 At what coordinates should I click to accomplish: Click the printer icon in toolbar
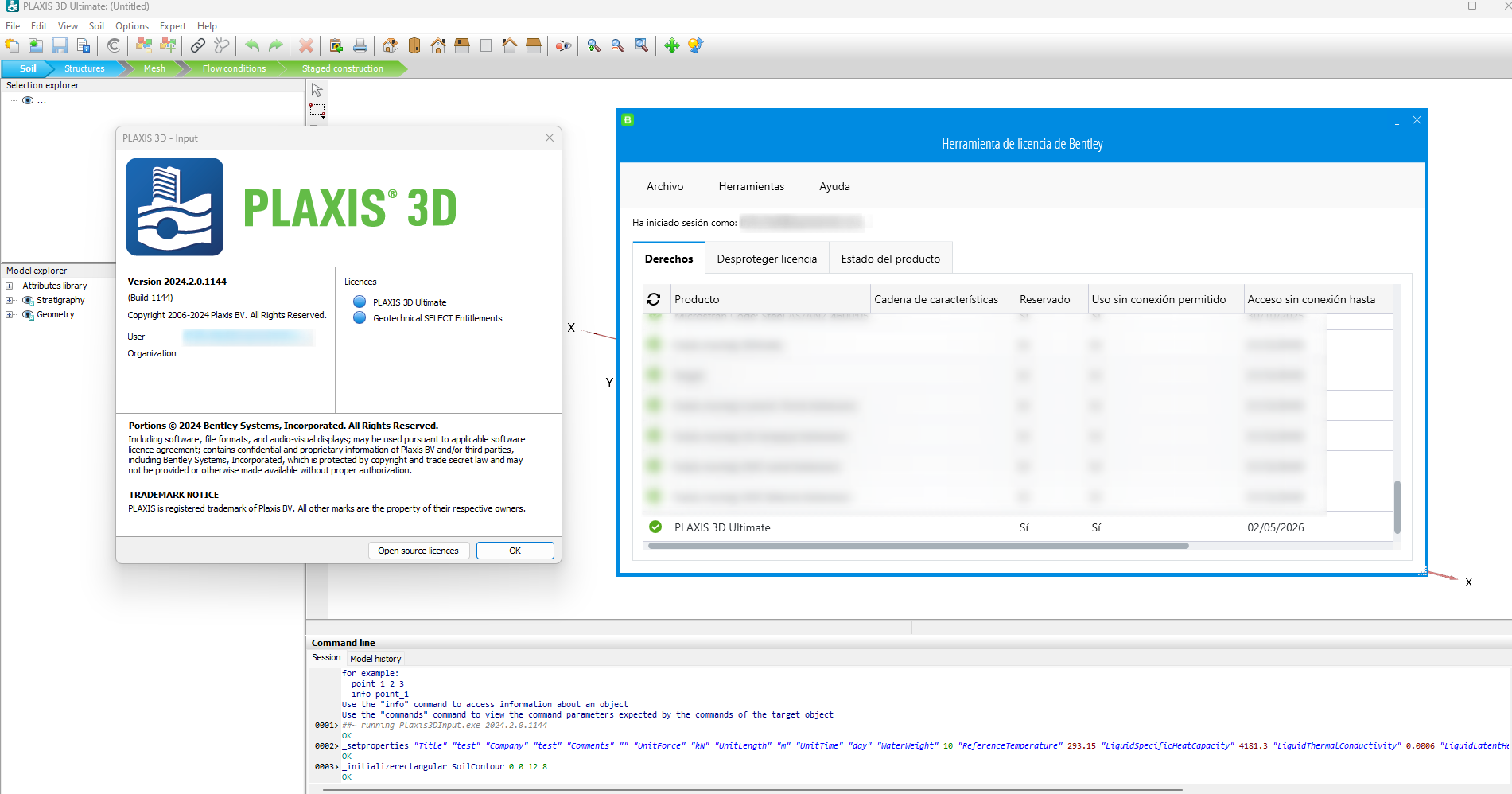tap(360, 45)
